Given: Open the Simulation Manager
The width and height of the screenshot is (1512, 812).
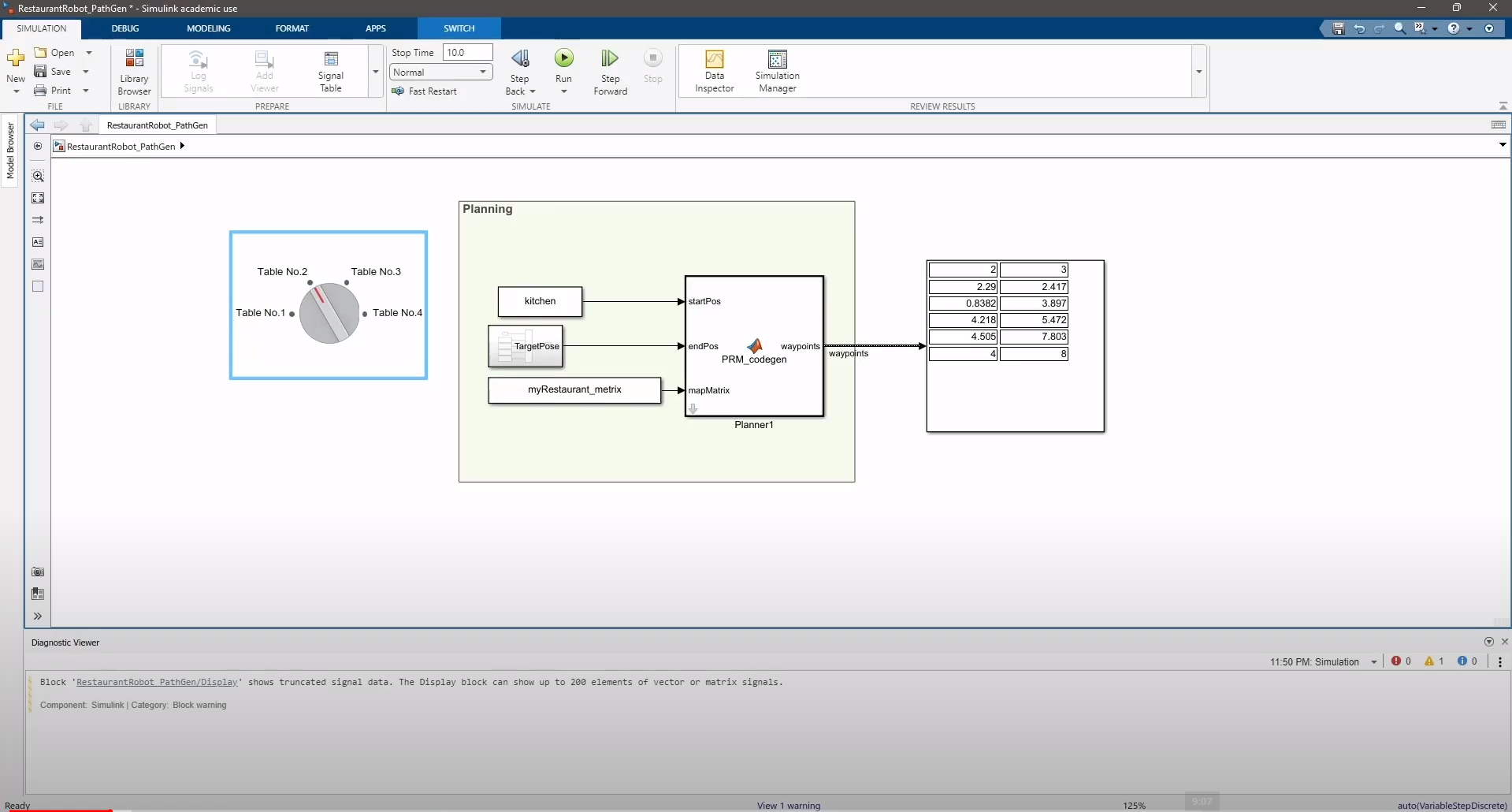Looking at the screenshot, I should coord(778,72).
